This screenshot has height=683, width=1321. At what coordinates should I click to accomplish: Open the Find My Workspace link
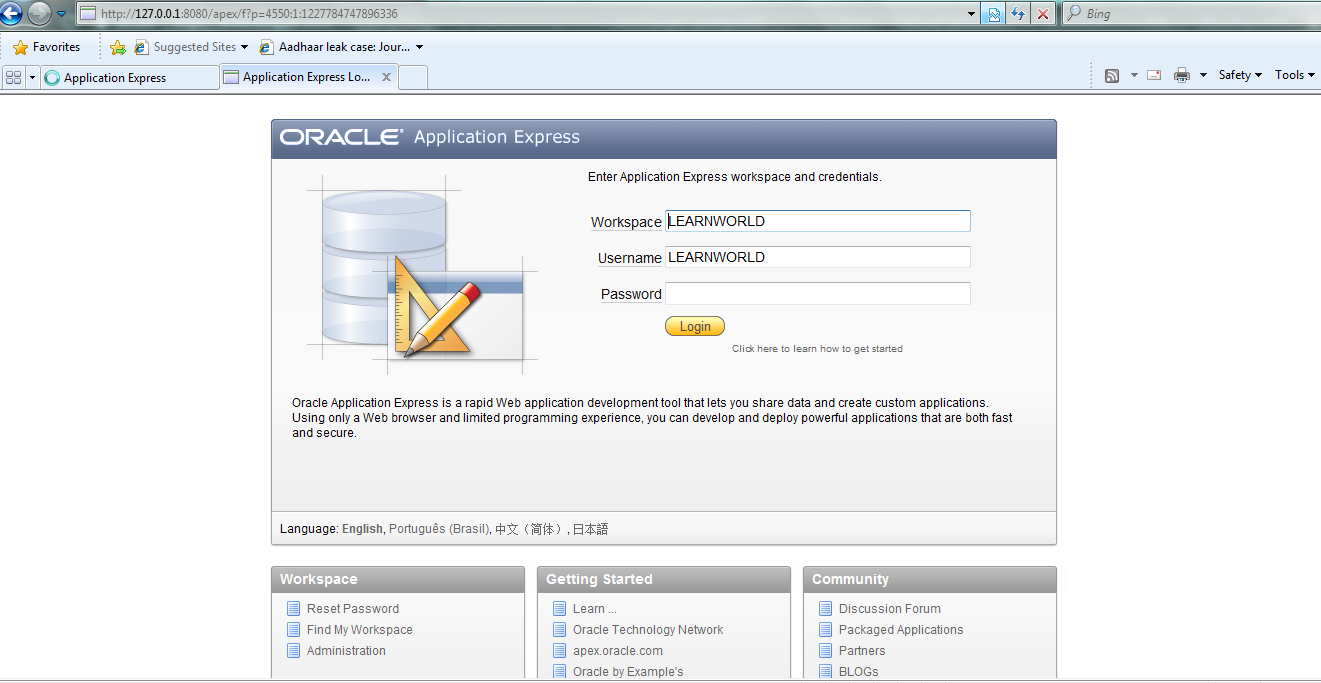point(358,629)
